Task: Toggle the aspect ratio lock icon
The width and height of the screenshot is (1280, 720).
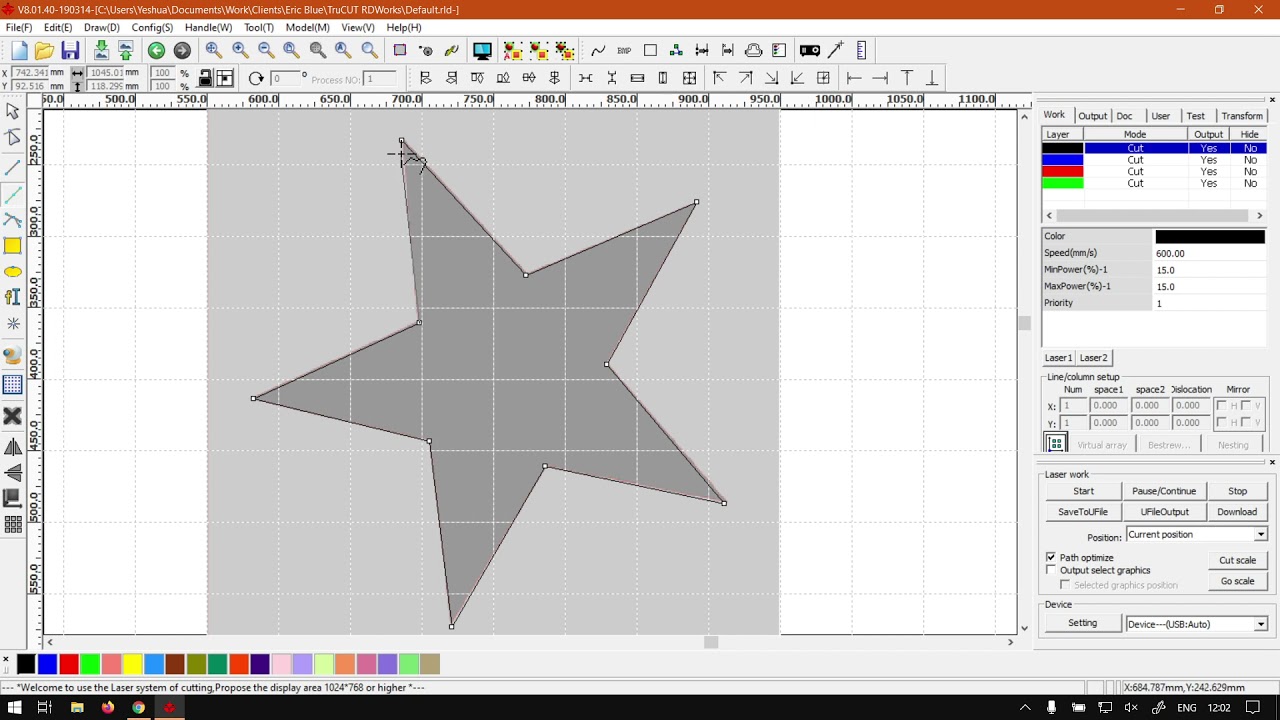Action: click(205, 78)
